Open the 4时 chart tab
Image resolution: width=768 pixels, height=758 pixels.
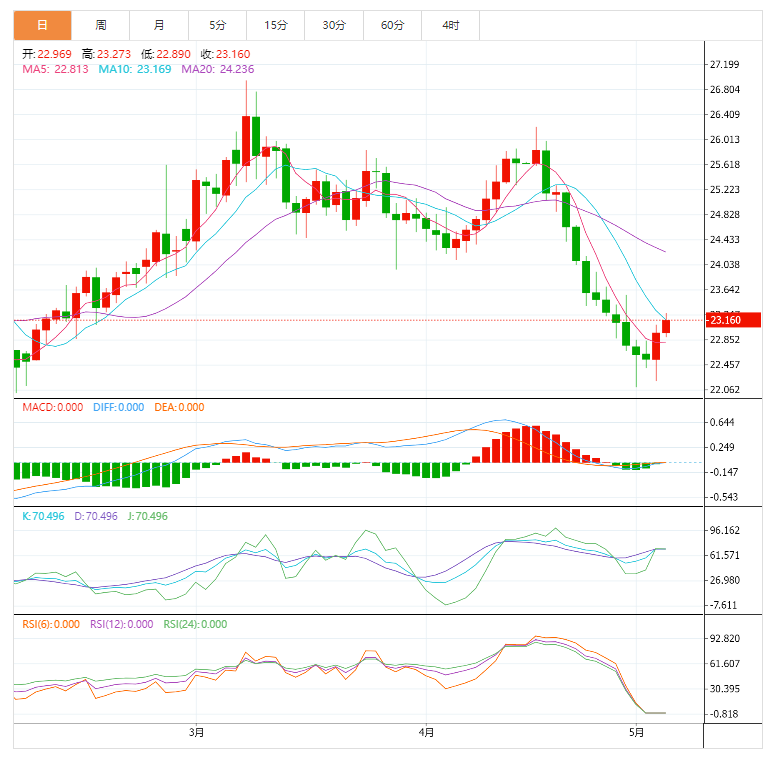[451, 25]
